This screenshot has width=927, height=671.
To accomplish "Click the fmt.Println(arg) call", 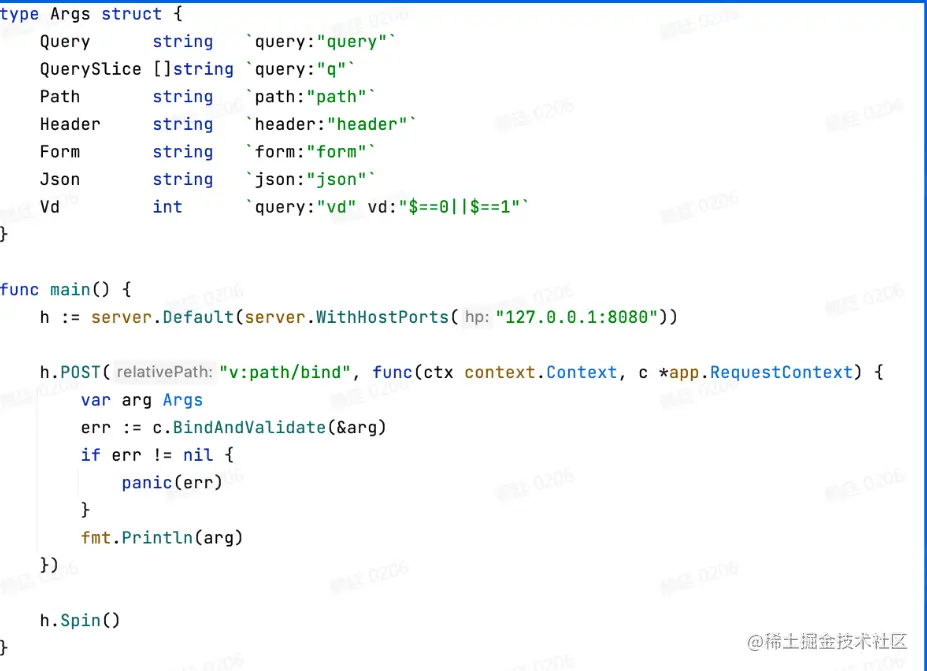I will (x=162, y=538).
